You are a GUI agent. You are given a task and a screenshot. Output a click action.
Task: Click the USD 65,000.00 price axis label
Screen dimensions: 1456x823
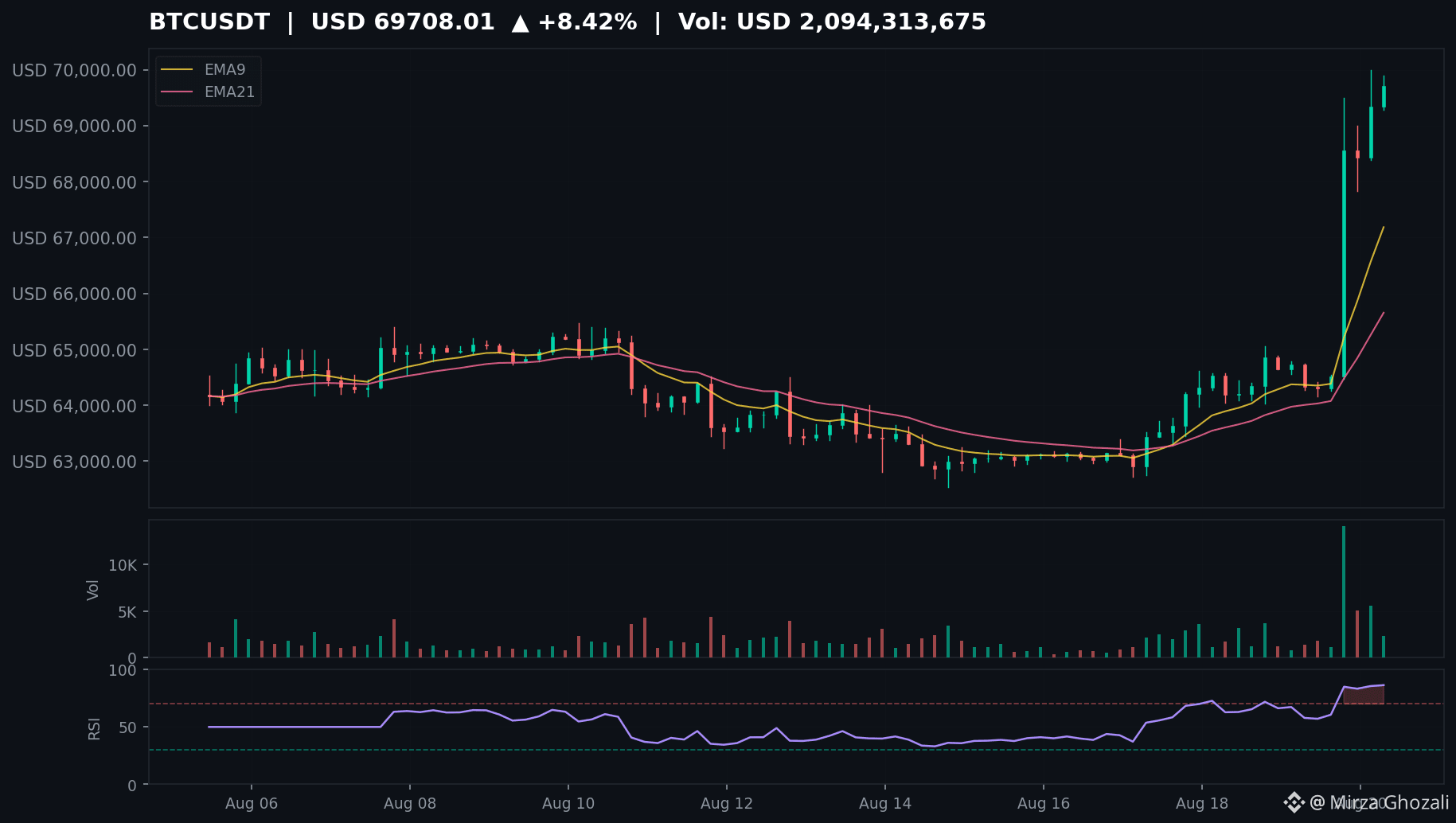pos(74,350)
